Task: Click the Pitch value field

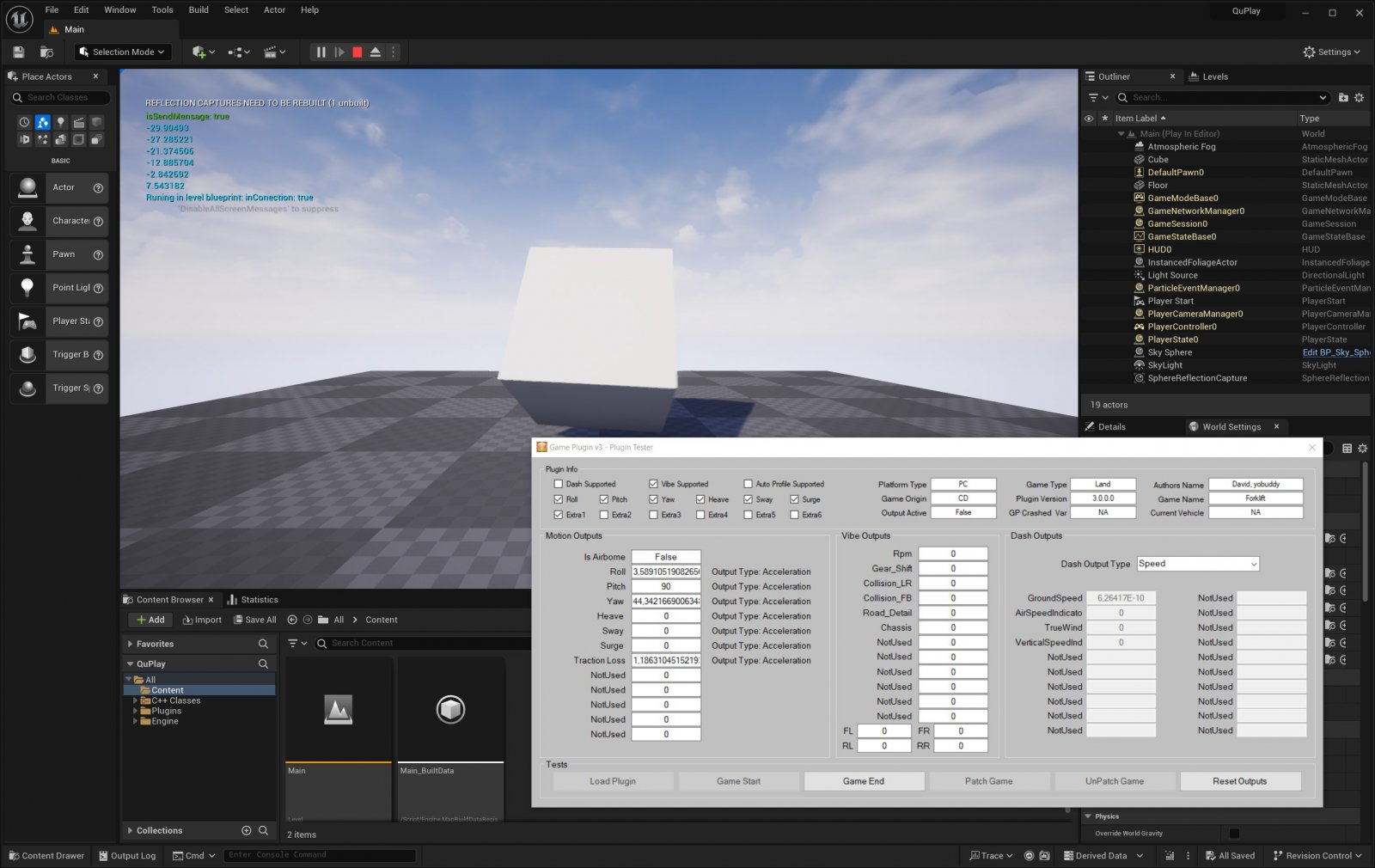Action: [x=666, y=587]
